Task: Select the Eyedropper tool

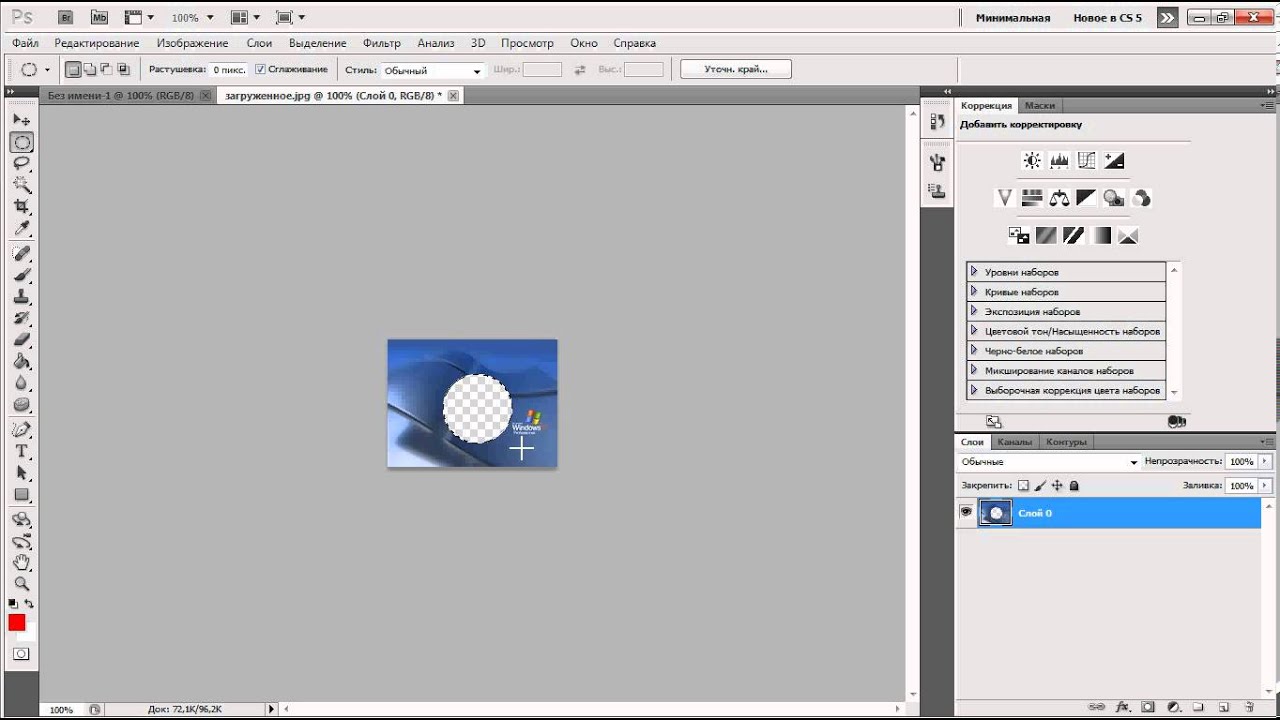Action: pyautogui.click(x=21, y=229)
